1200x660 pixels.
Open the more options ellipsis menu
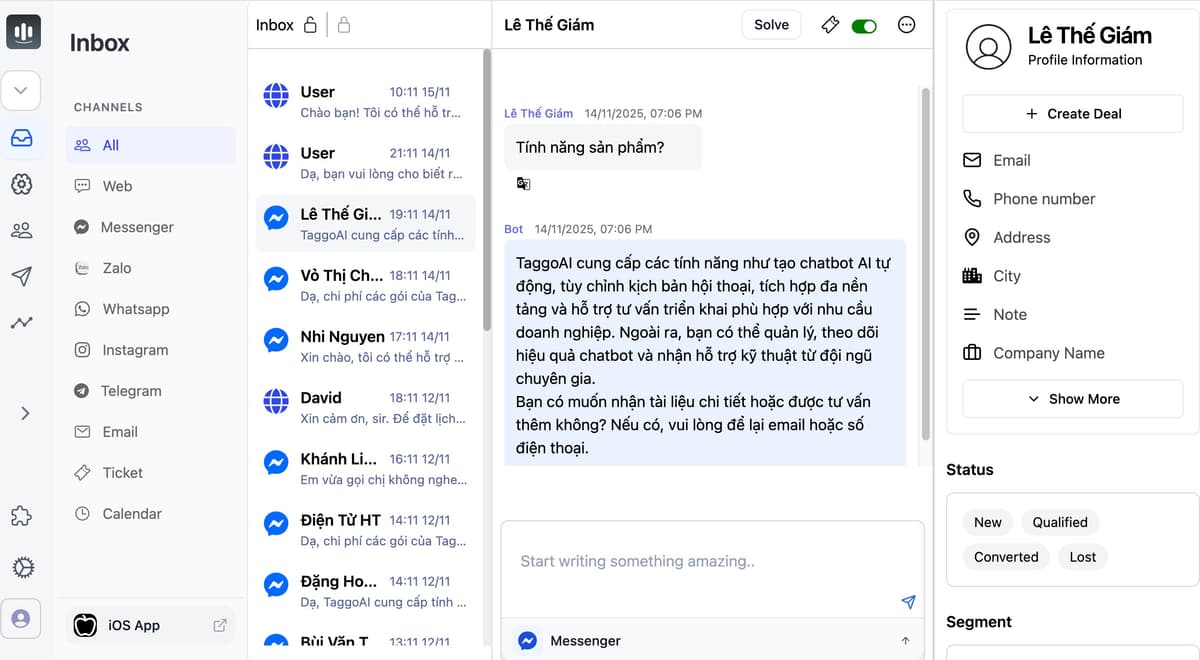point(907,25)
